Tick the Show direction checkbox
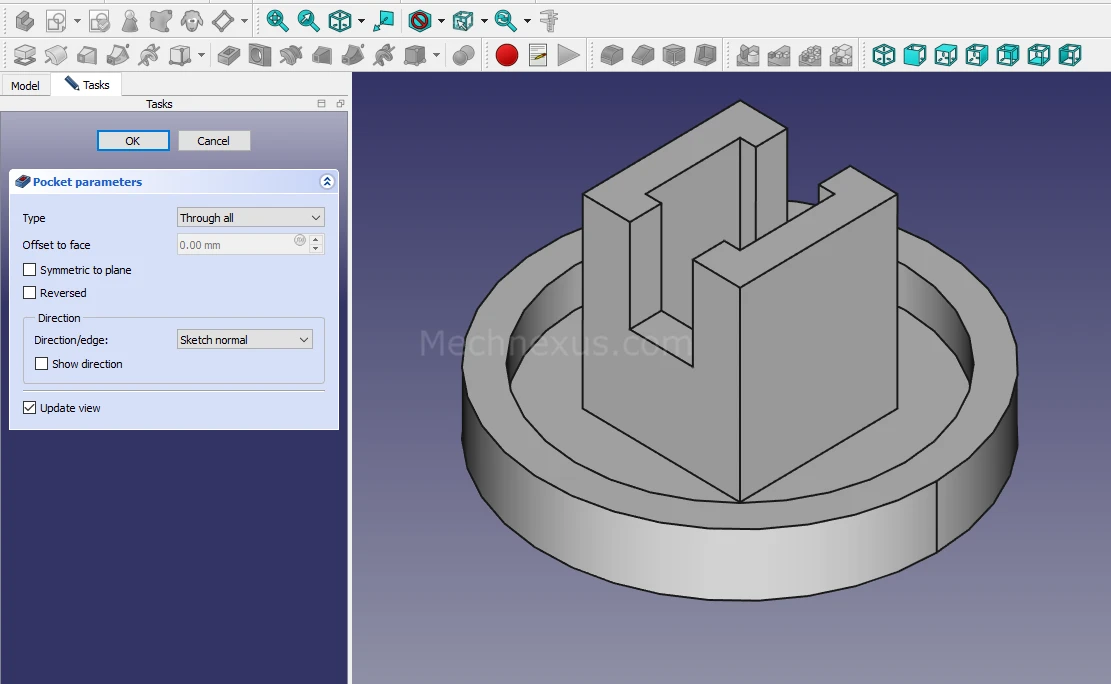Viewport: 1111px width, 684px height. click(42, 364)
